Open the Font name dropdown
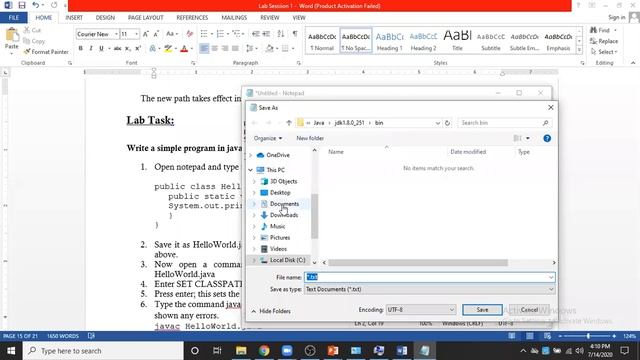 coord(116,34)
